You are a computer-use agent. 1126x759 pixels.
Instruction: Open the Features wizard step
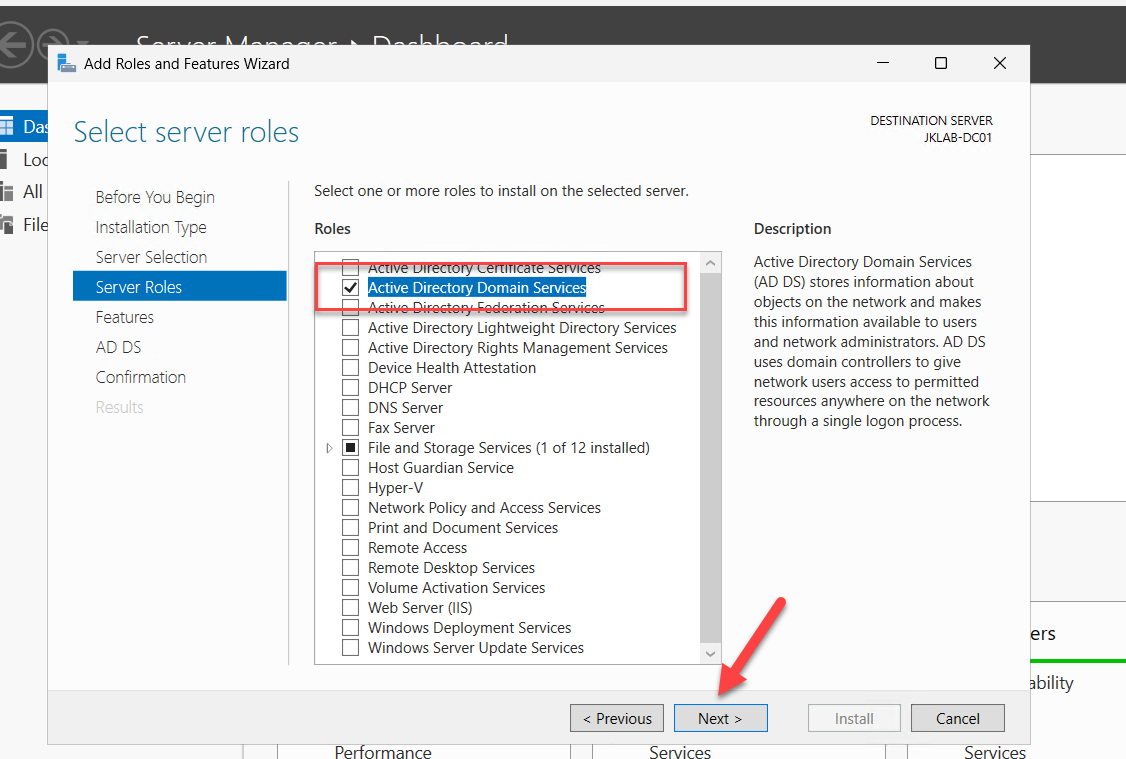pos(125,317)
